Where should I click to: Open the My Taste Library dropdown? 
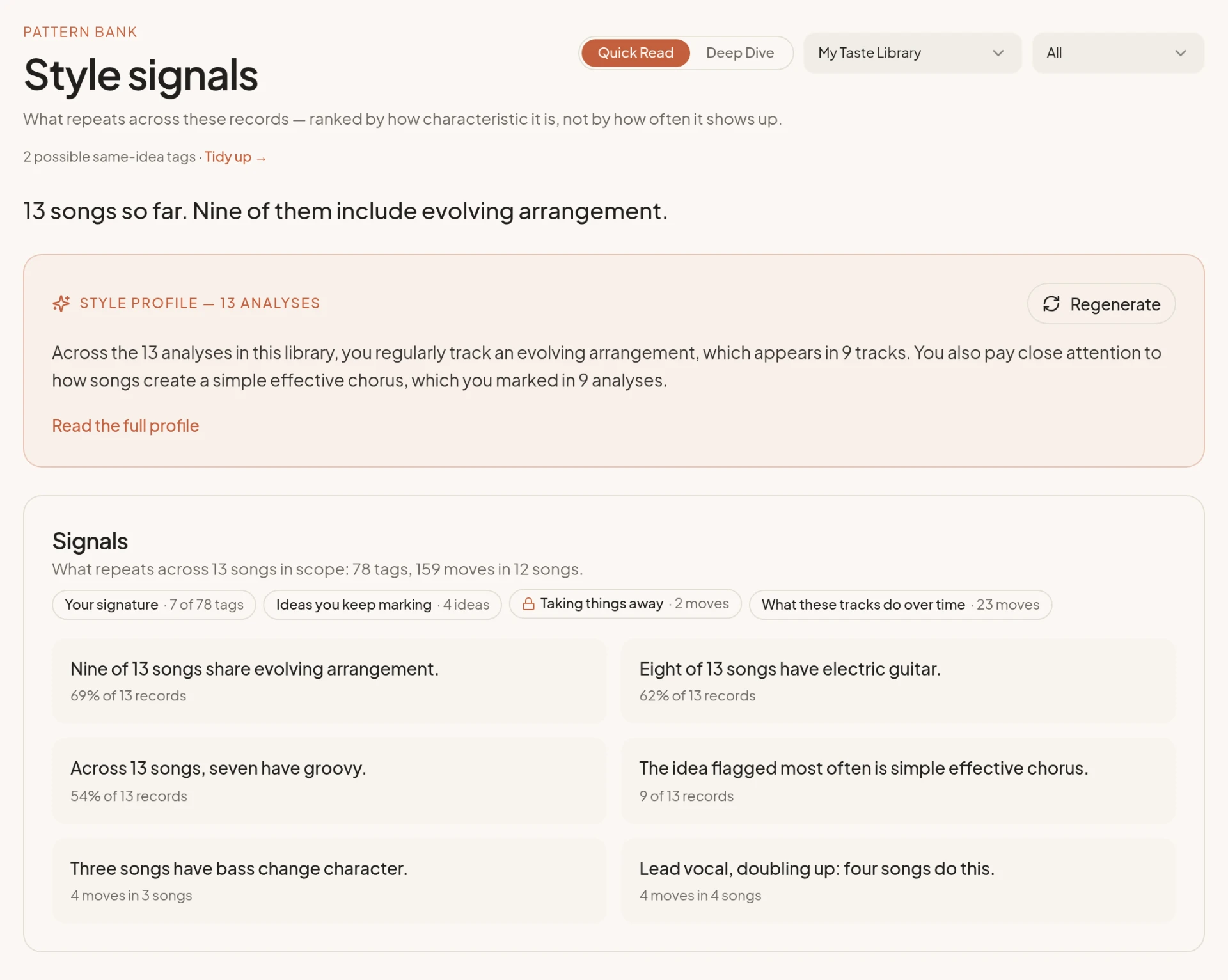[x=912, y=53]
